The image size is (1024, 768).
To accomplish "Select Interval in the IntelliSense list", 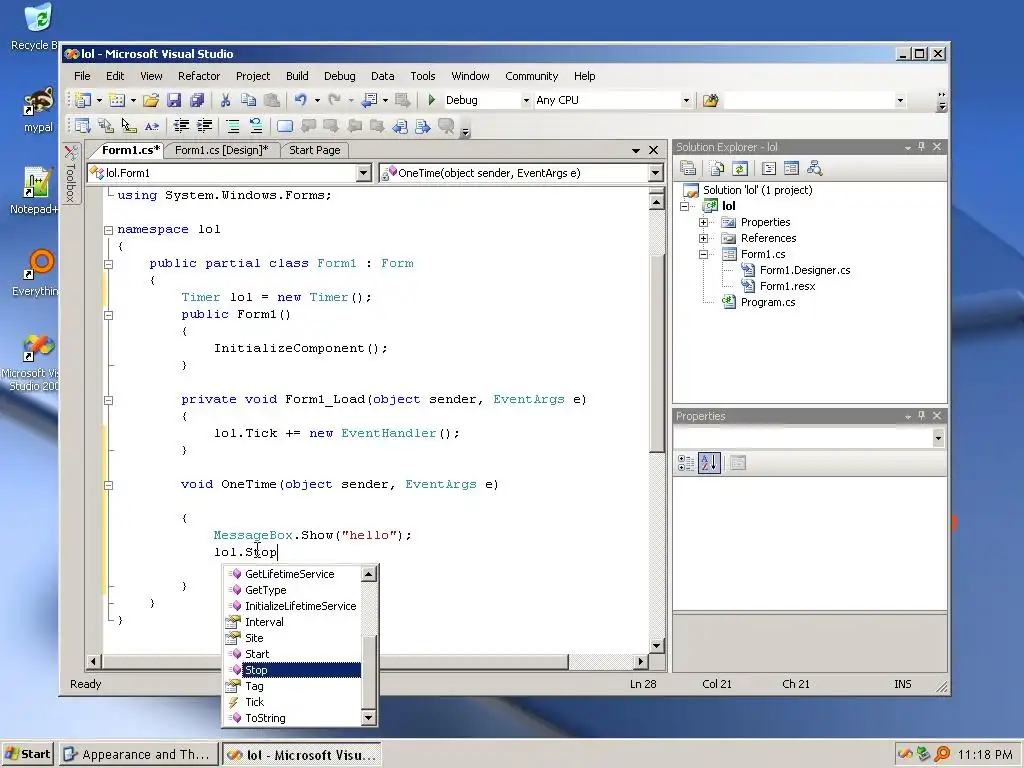I will click(x=294, y=622).
